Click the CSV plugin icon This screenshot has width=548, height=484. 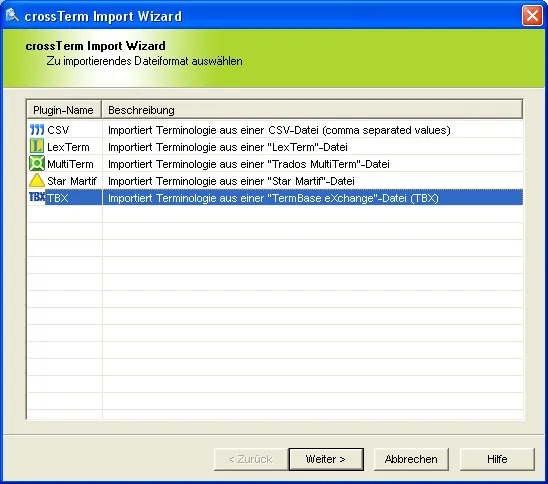[x=37, y=130]
